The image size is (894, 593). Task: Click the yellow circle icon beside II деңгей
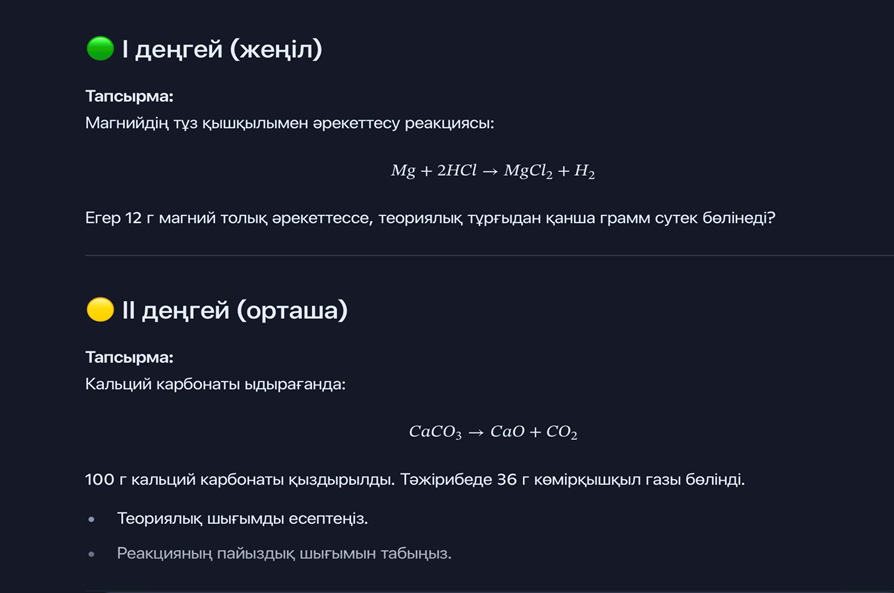coord(100,310)
